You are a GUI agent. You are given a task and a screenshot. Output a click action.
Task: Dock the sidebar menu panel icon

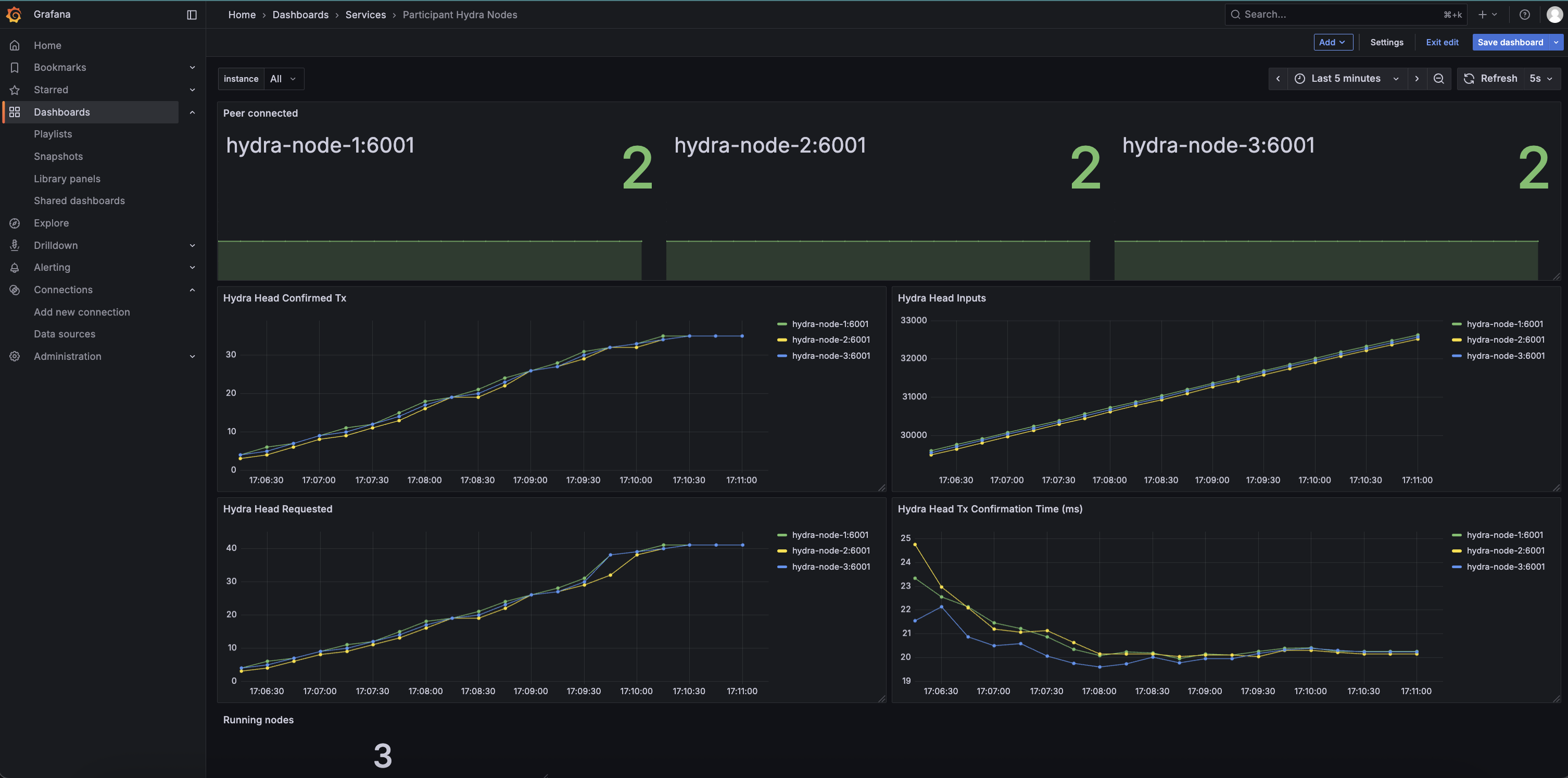coord(192,15)
